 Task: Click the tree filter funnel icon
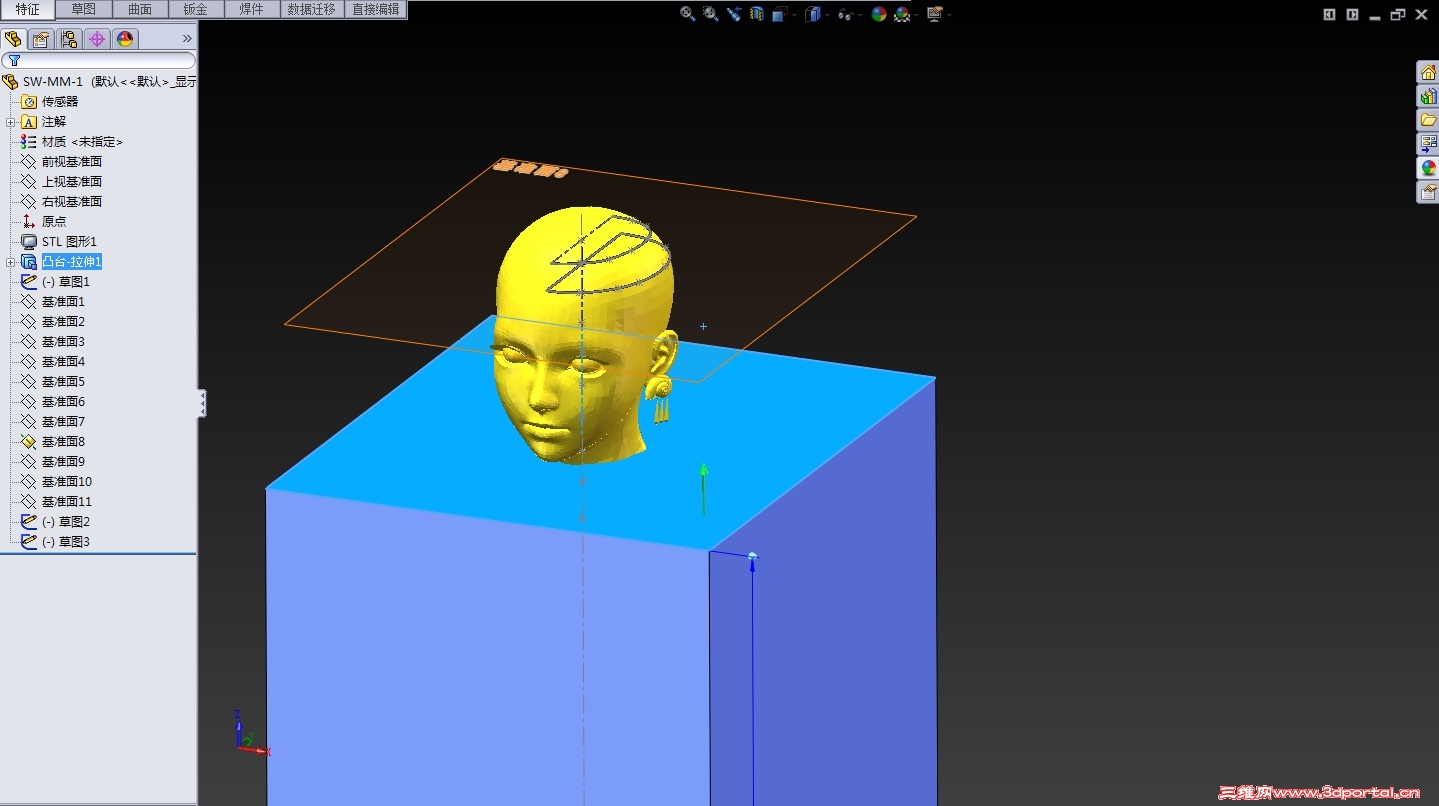(14, 61)
